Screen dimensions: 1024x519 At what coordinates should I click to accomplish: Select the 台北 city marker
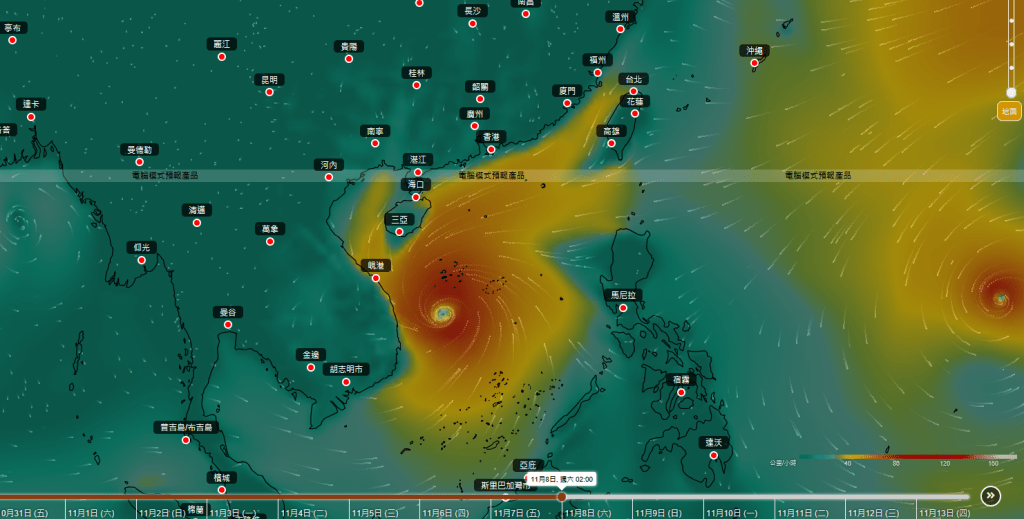(x=633, y=91)
